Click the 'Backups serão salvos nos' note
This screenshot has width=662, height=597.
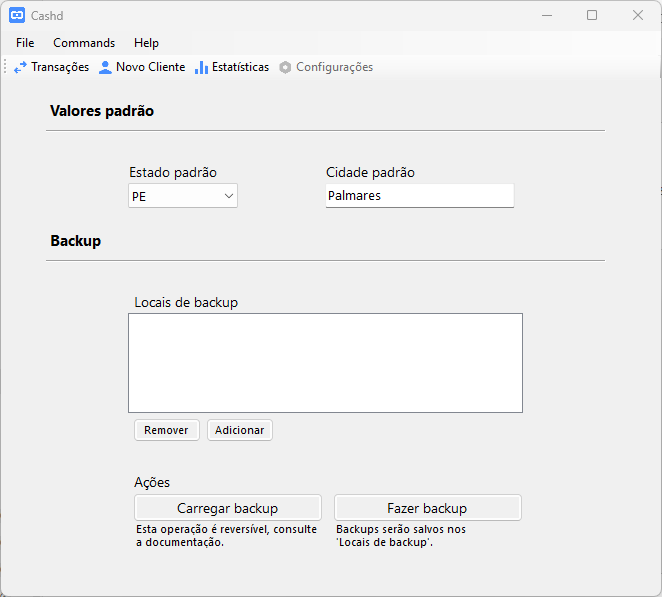(401, 536)
